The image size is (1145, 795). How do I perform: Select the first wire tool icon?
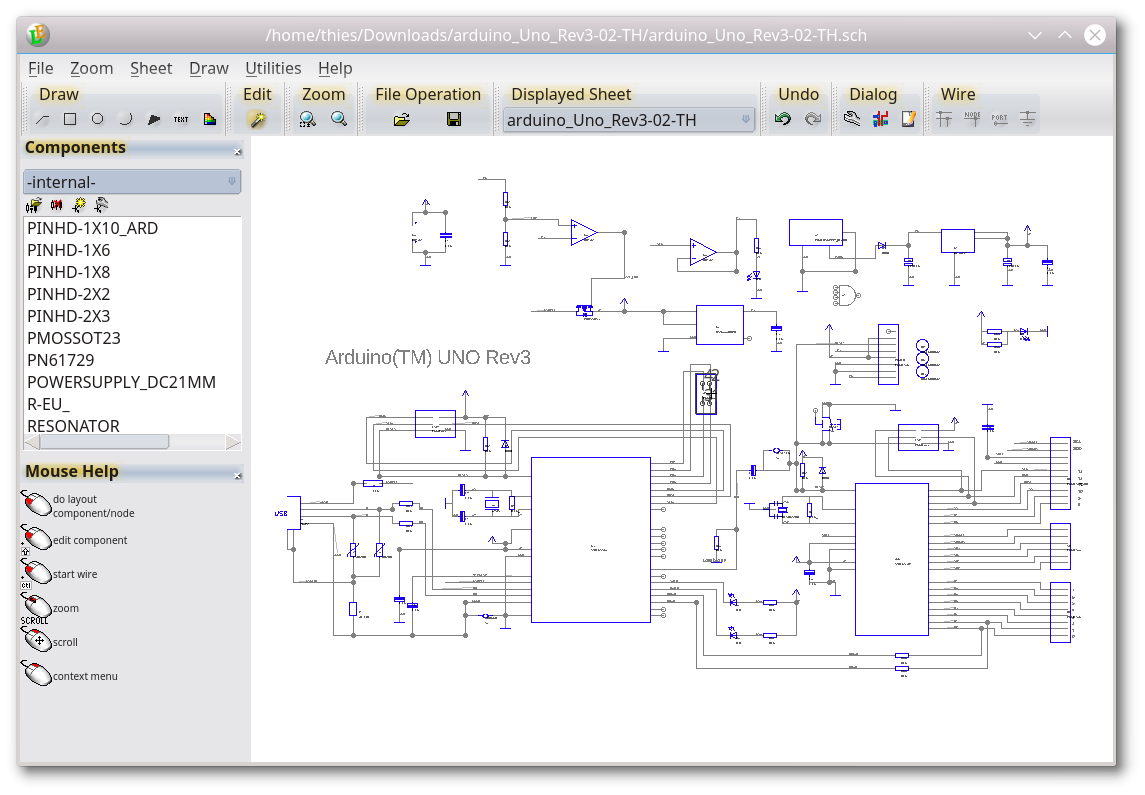(x=944, y=119)
